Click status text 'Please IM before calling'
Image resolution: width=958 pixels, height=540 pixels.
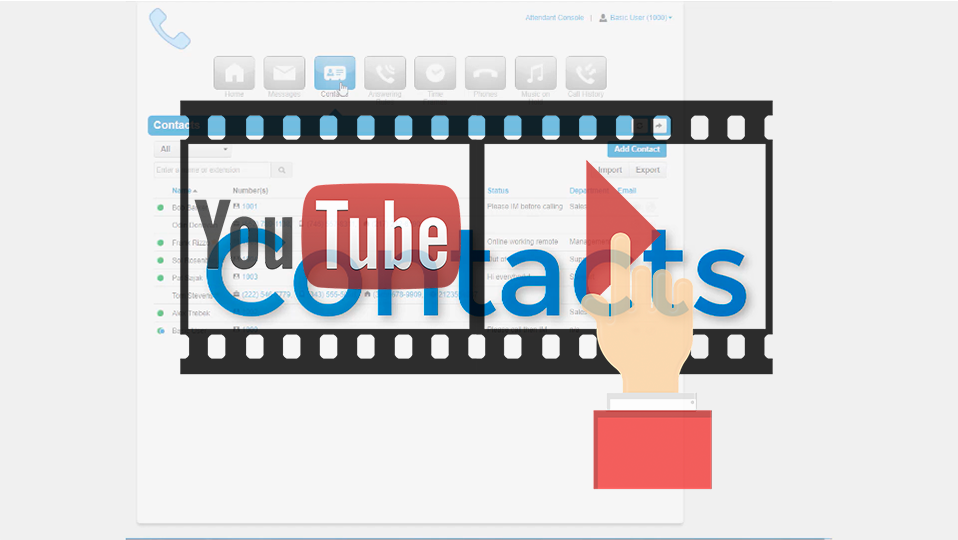click(x=525, y=206)
